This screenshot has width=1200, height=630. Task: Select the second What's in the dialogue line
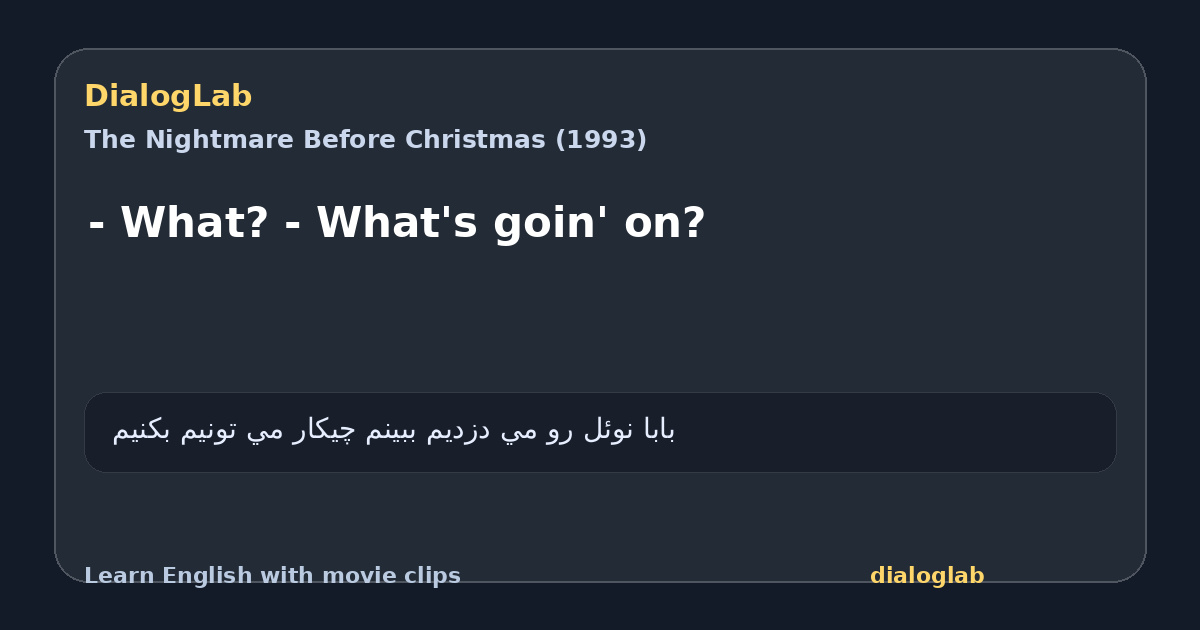point(398,223)
